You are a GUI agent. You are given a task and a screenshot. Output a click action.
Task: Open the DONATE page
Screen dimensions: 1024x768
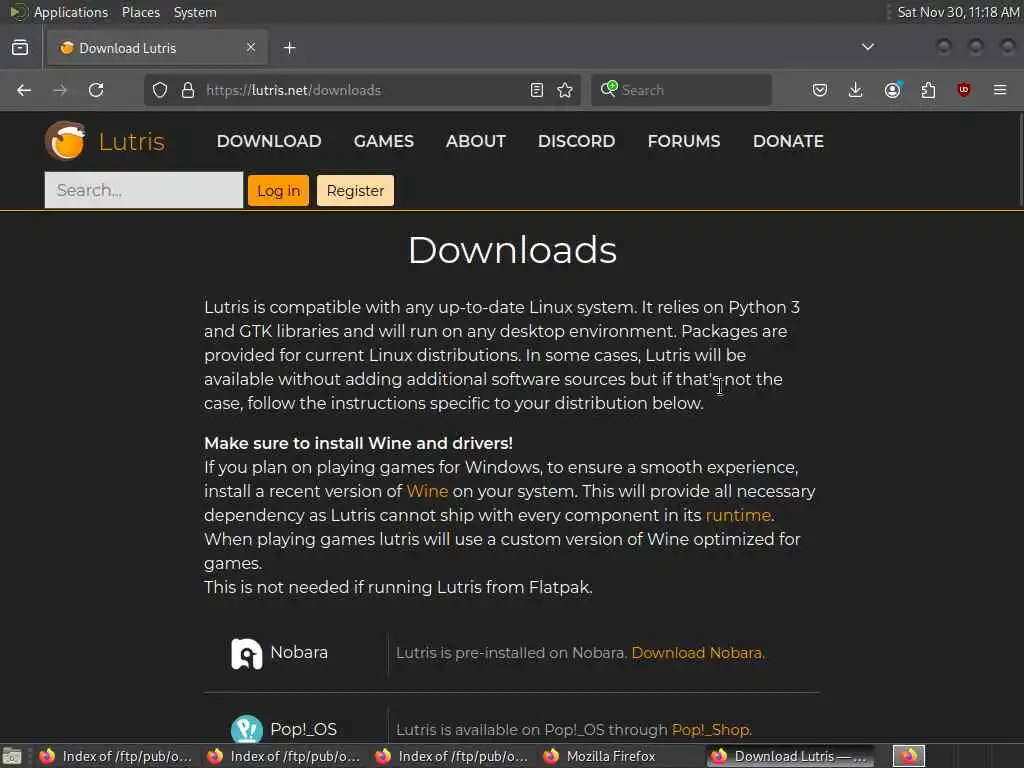788,141
